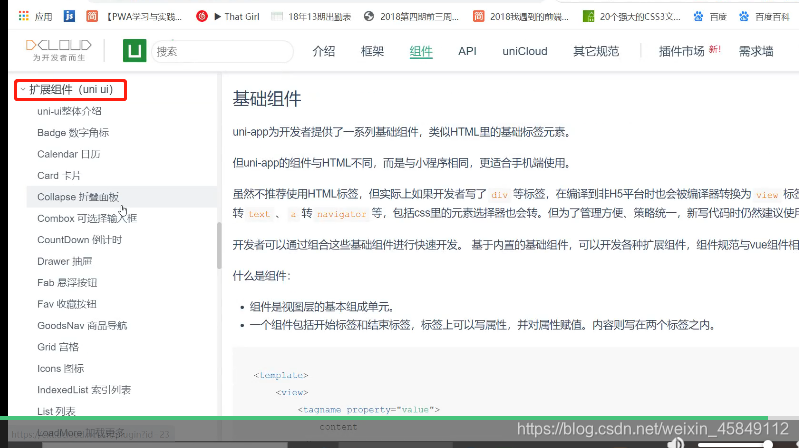799x448 pixels.
Task: Click the DCloud logo
Action: (x=59, y=50)
